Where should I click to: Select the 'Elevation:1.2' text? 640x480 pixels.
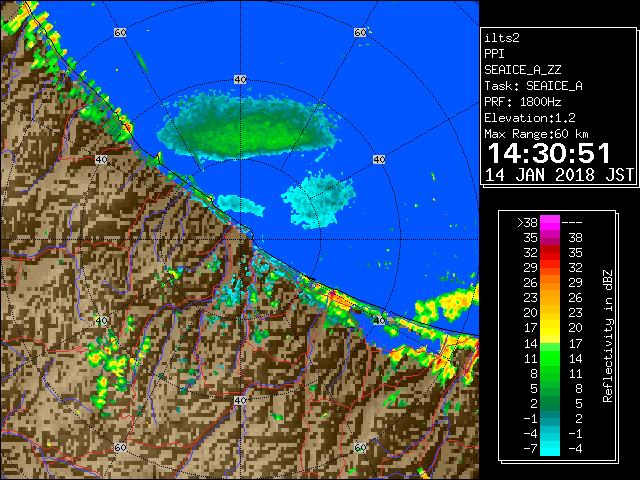tap(530, 118)
